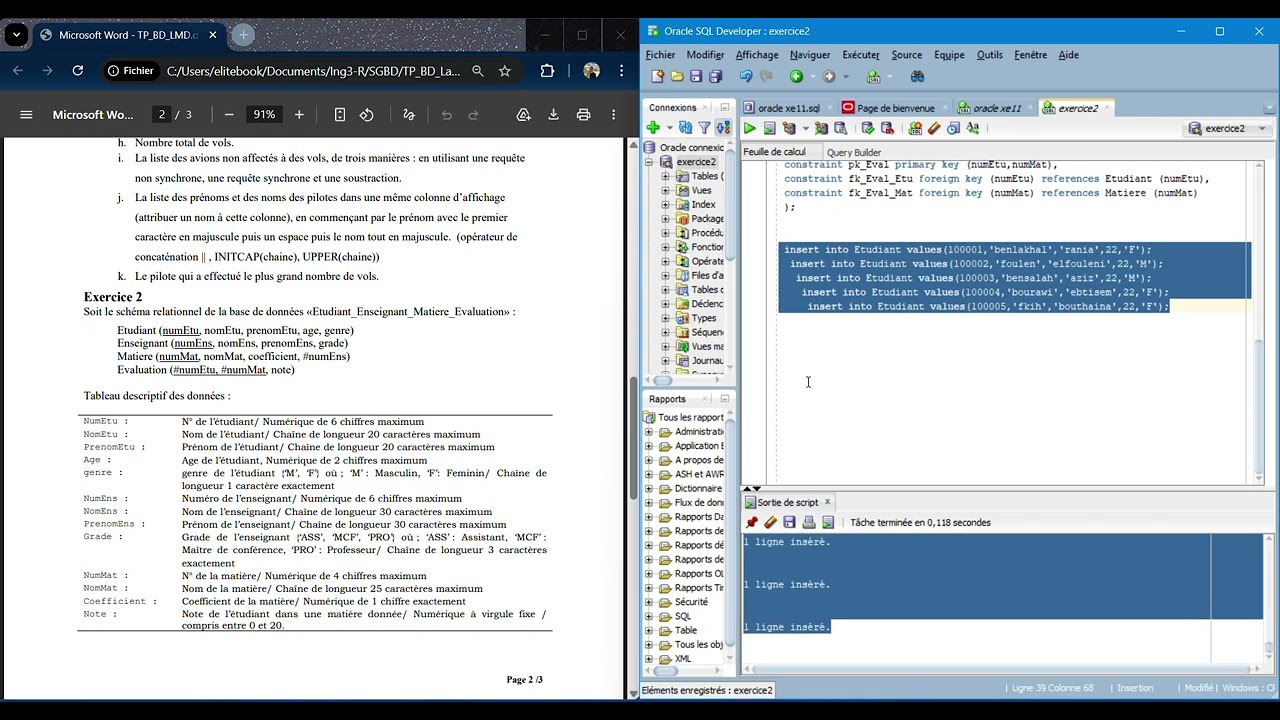
Task: Click the eraser Clear icon in worksheet toolbar
Action: [934, 128]
